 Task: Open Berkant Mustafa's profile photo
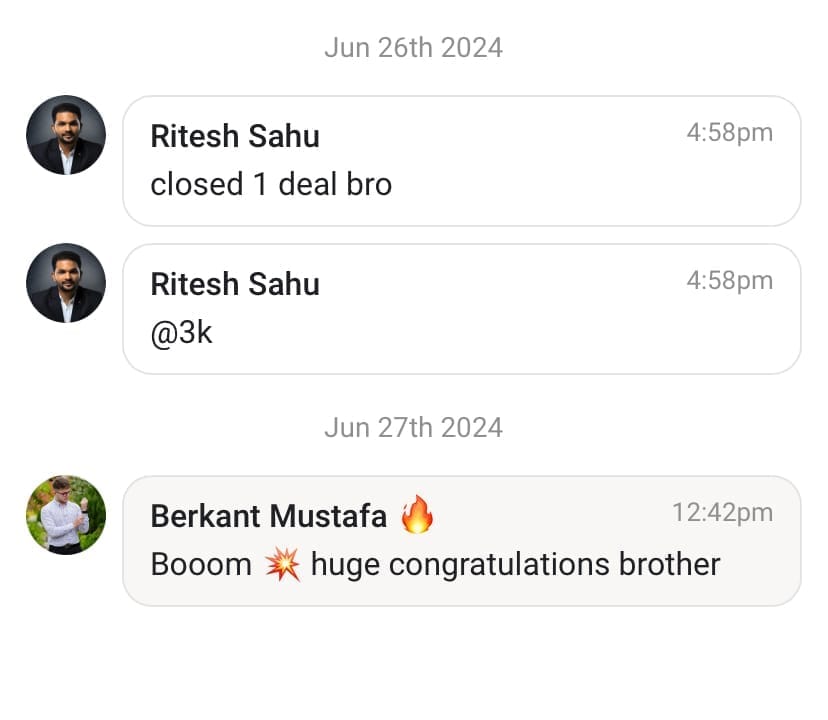click(66, 515)
